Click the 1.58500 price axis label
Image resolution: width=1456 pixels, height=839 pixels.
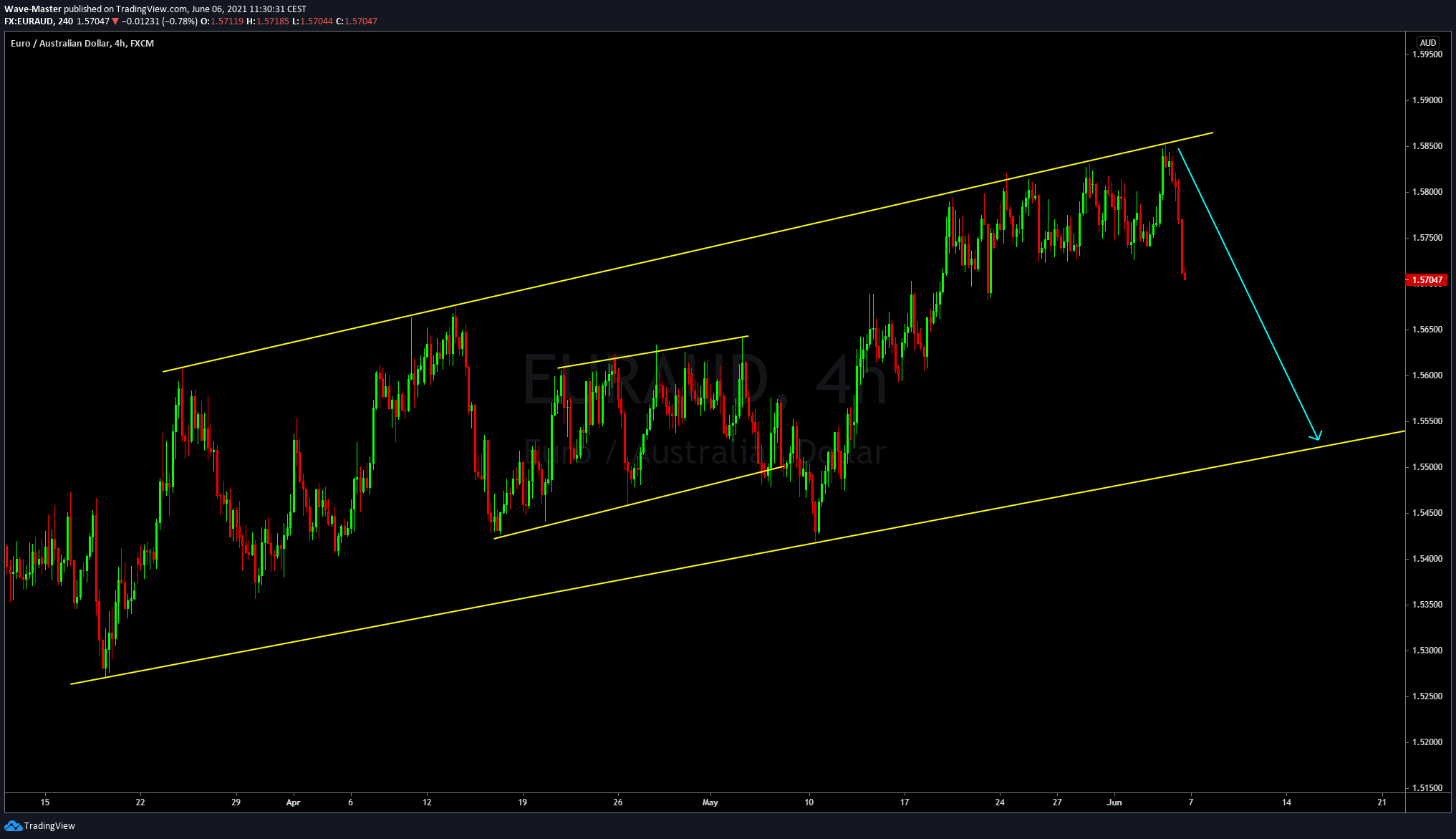click(x=1427, y=146)
